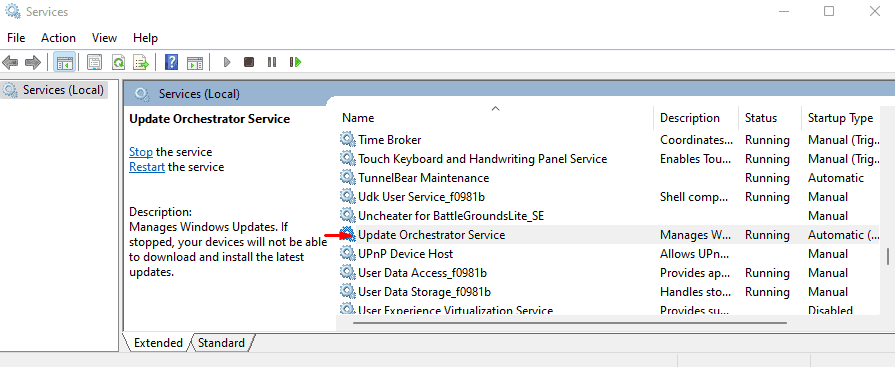This screenshot has height=367, width=895.
Task: Click the Restart Service toolbar icon
Action: (x=295, y=62)
